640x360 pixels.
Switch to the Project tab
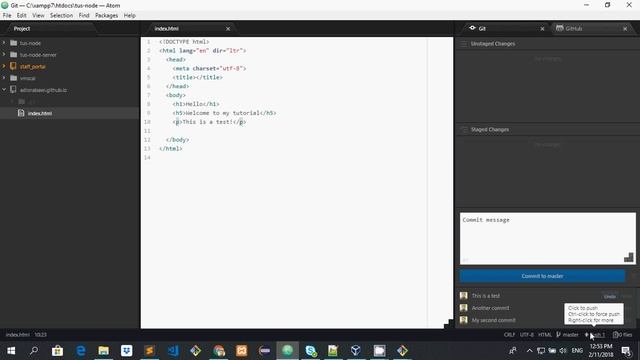pos(22,29)
